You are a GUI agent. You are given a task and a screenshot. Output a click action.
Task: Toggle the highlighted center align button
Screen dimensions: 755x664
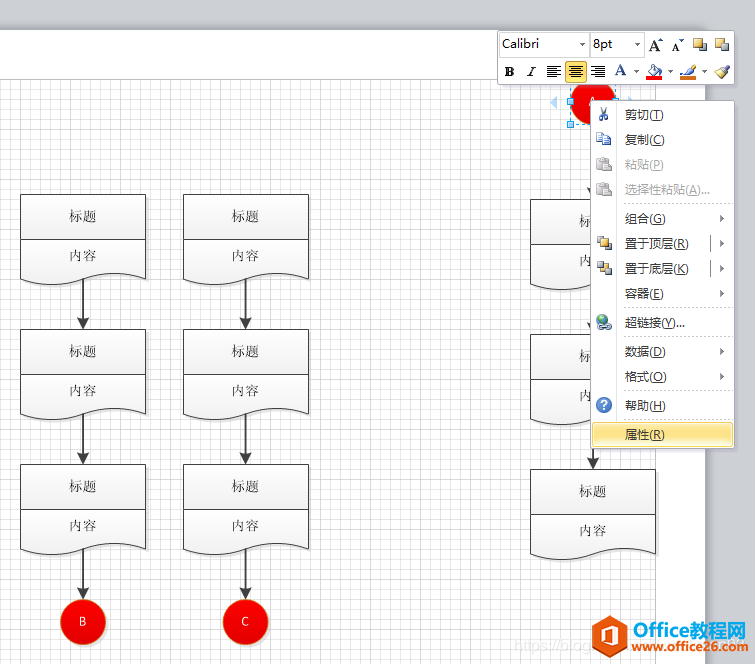click(575, 72)
